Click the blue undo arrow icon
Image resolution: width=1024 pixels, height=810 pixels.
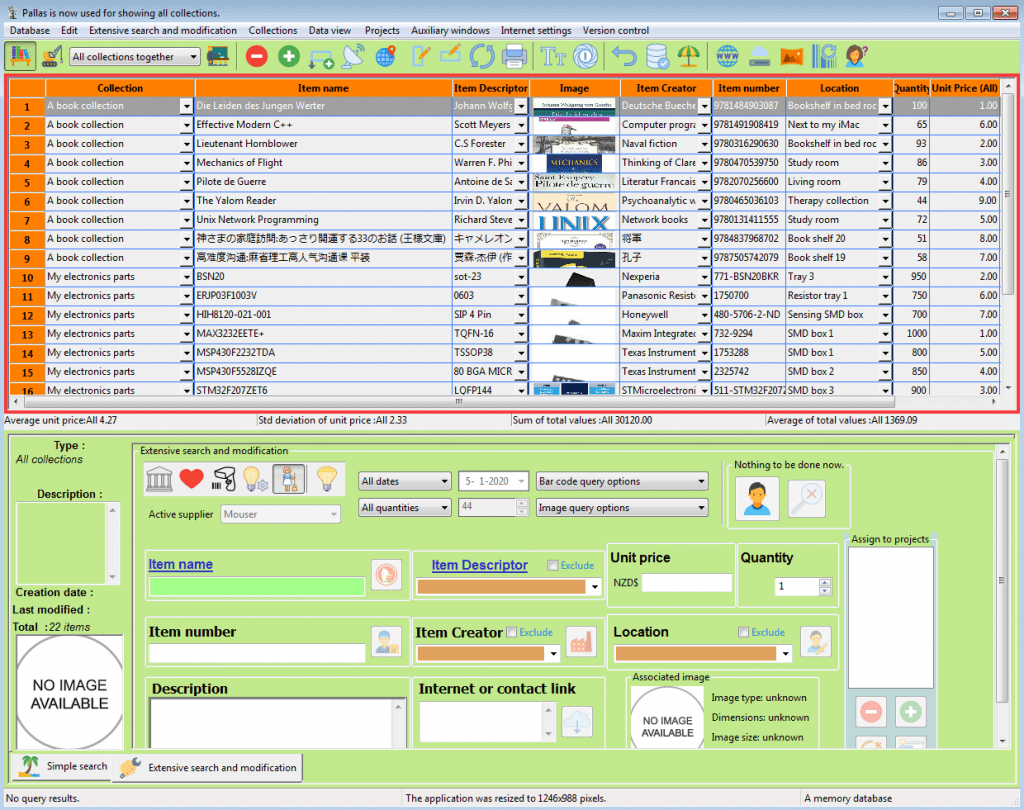[624, 56]
